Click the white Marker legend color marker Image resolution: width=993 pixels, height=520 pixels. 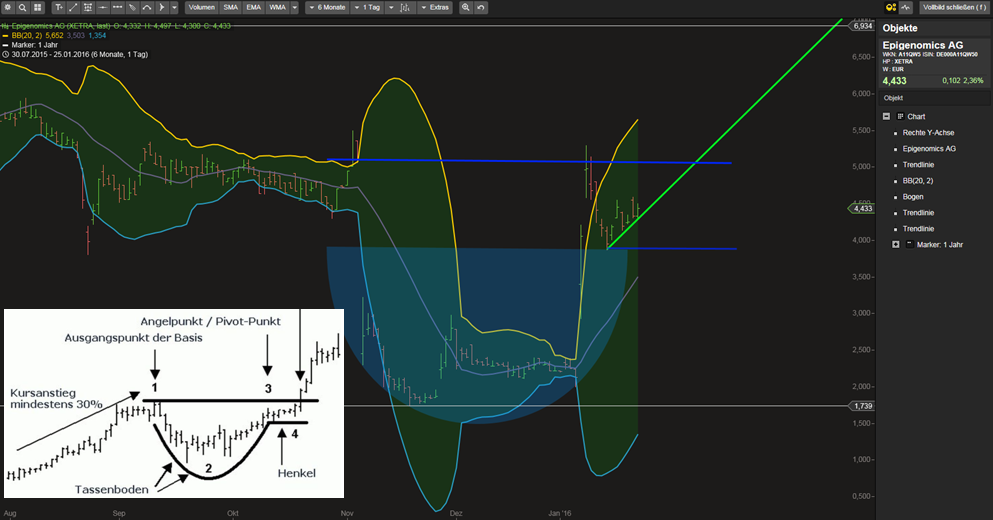click(6, 46)
